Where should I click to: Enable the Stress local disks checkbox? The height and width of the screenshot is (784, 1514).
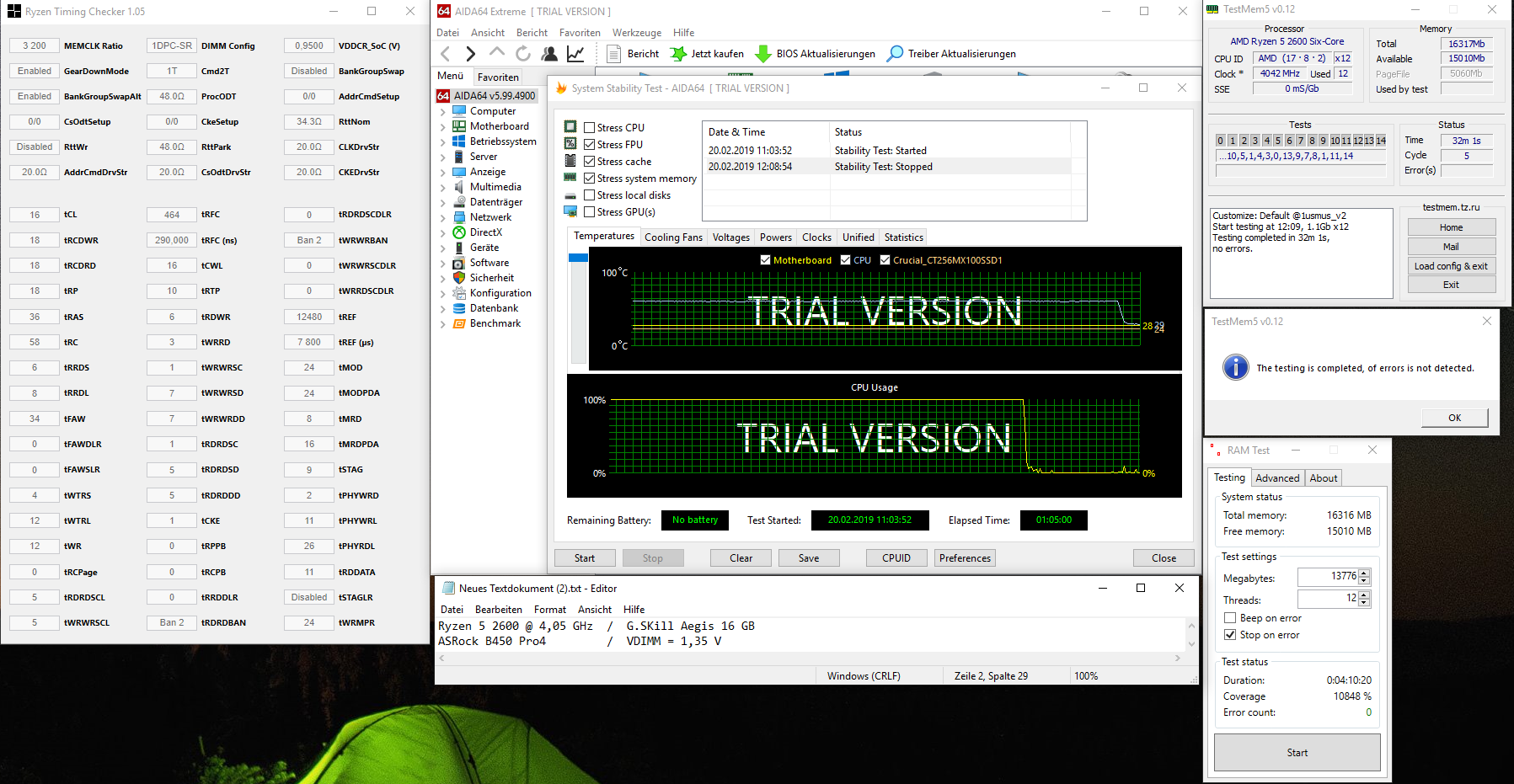click(590, 195)
